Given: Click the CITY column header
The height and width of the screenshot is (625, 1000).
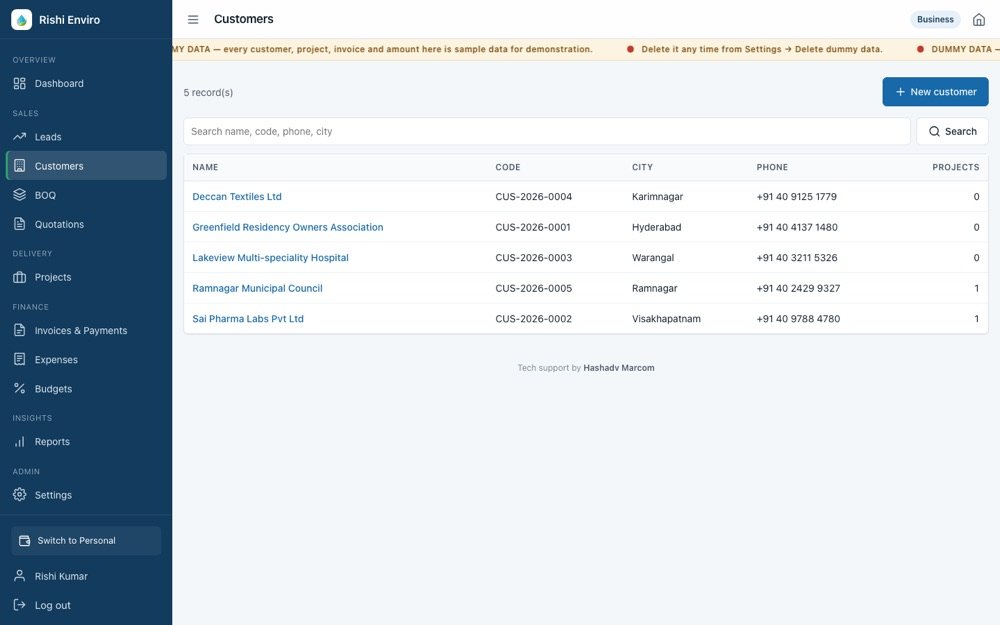Looking at the screenshot, I should [x=642, y=167].
